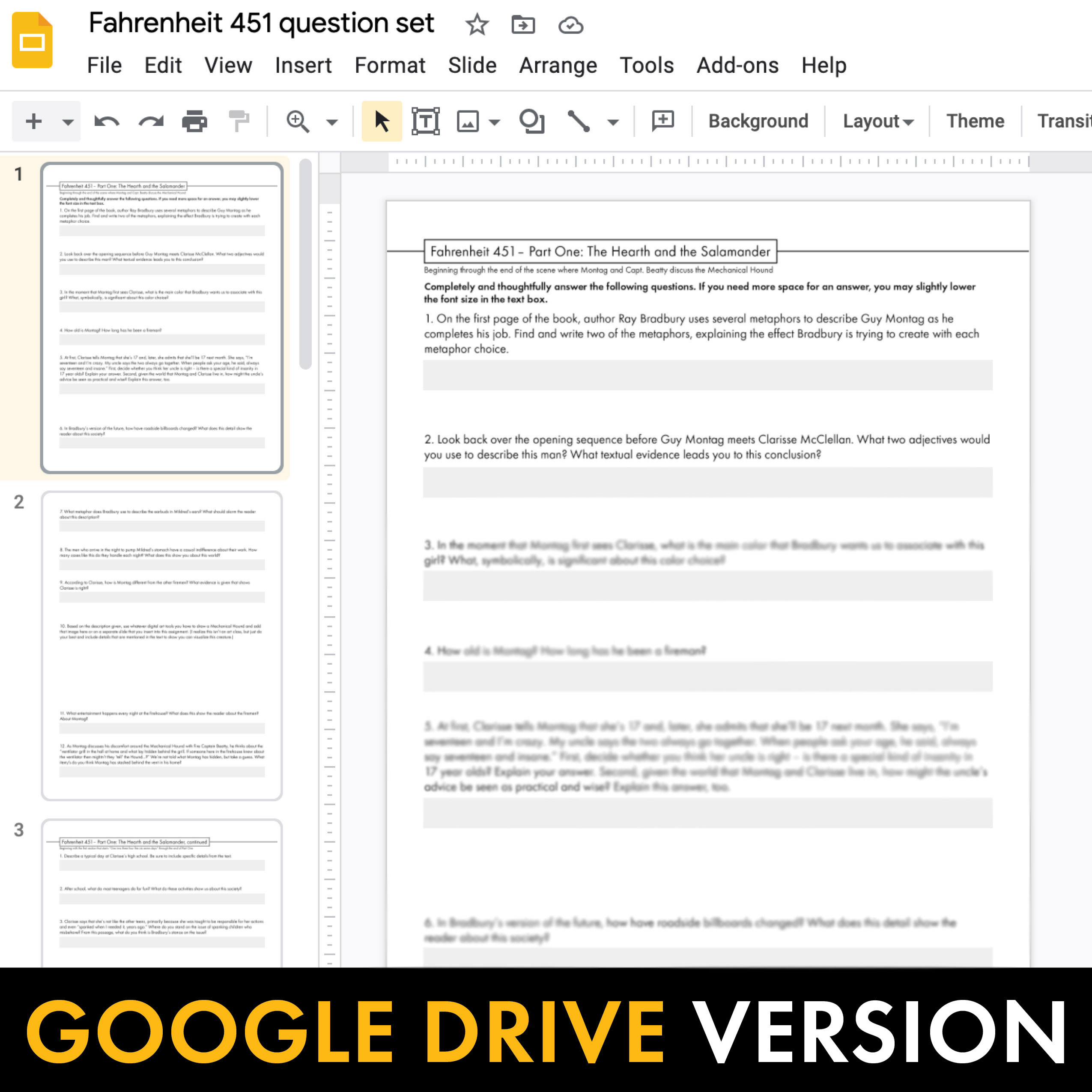This screenshot has height=1092, width=1092.
Task: Click the answer box under question 1
Action: coord(707,375)
